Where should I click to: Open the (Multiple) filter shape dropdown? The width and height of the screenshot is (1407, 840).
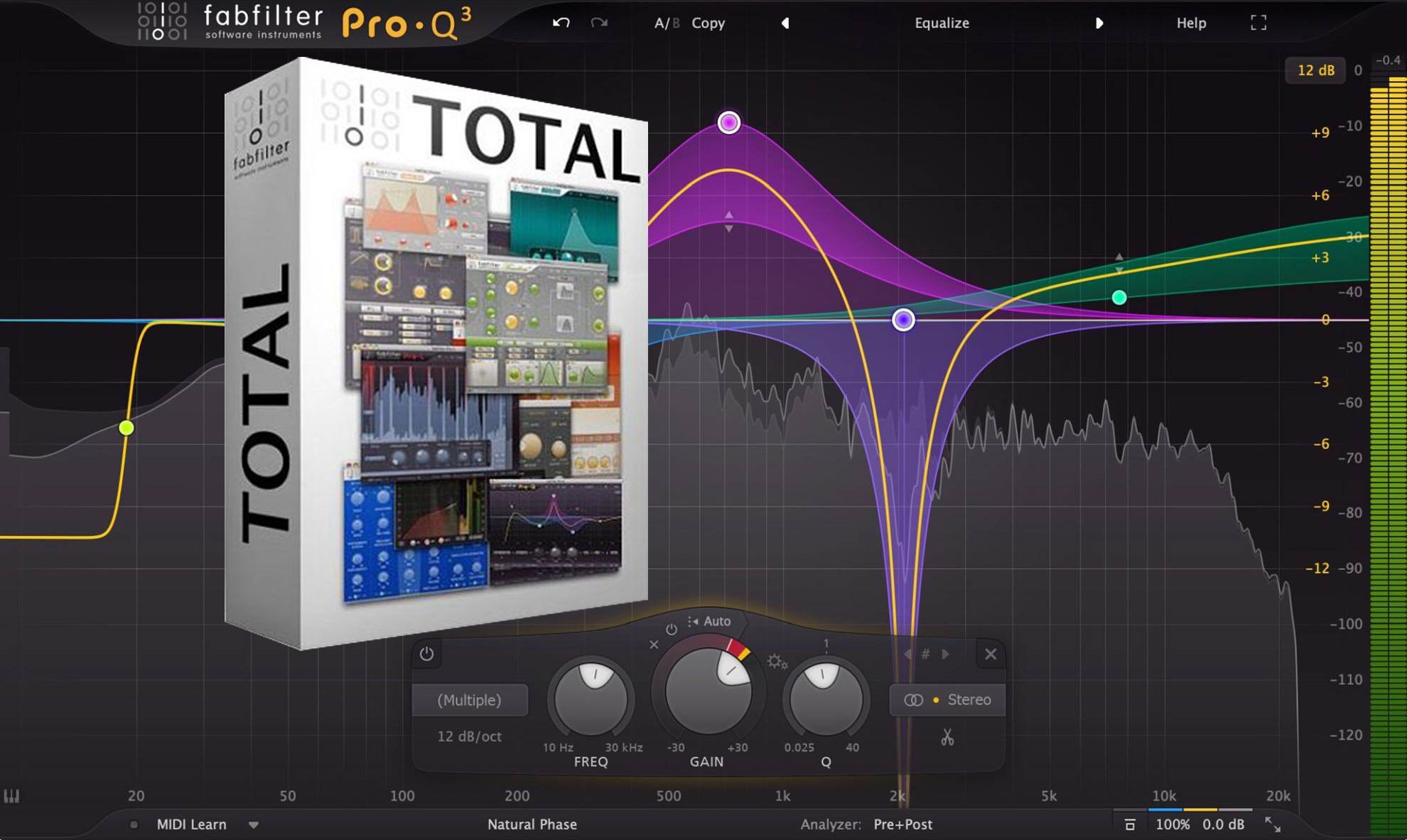[469, 700]
